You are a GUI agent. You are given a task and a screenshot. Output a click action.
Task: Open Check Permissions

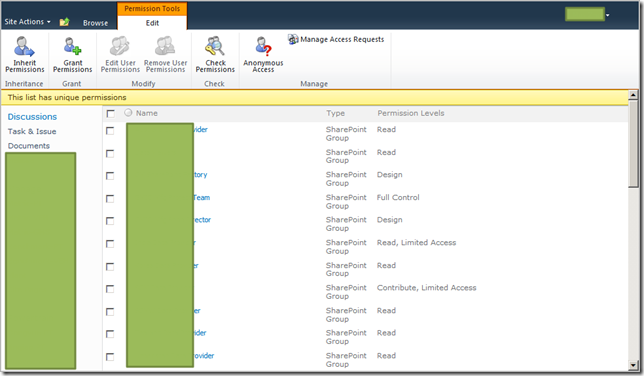215,55
